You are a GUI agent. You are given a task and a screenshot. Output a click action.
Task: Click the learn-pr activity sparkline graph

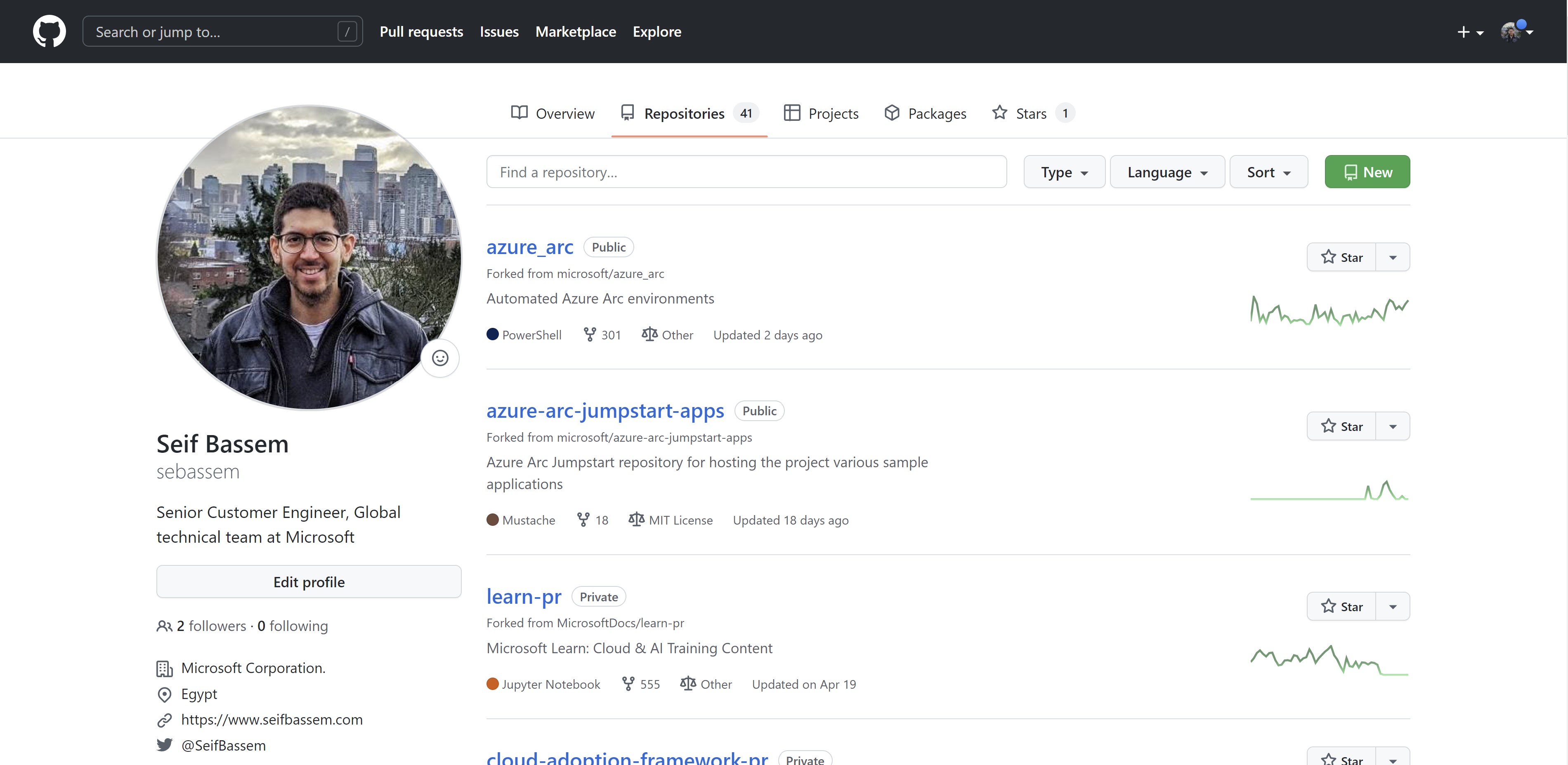pos(1329,660)
